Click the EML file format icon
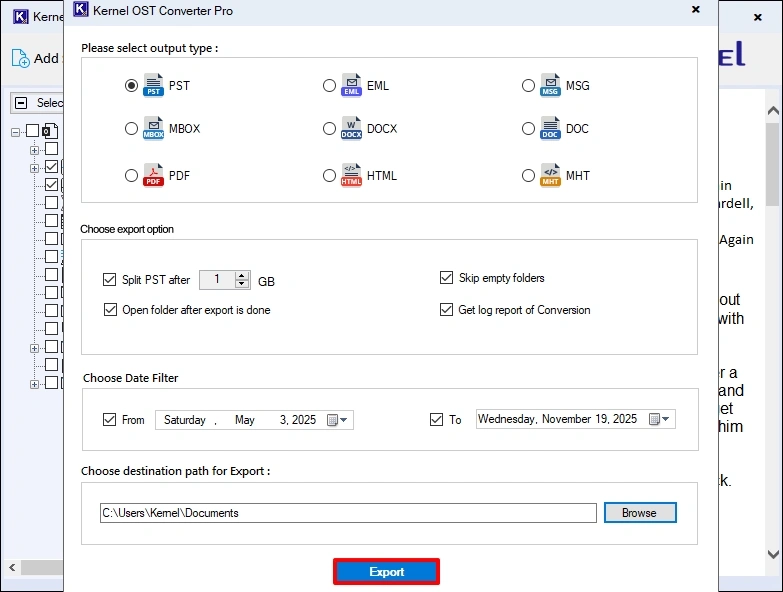 pyautogui.click(x=352, y=85)
